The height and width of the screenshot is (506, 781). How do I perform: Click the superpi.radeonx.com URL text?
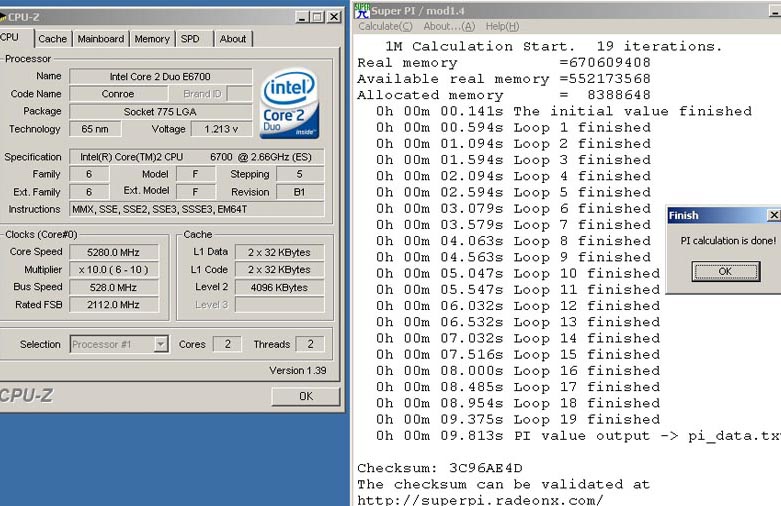480,500
